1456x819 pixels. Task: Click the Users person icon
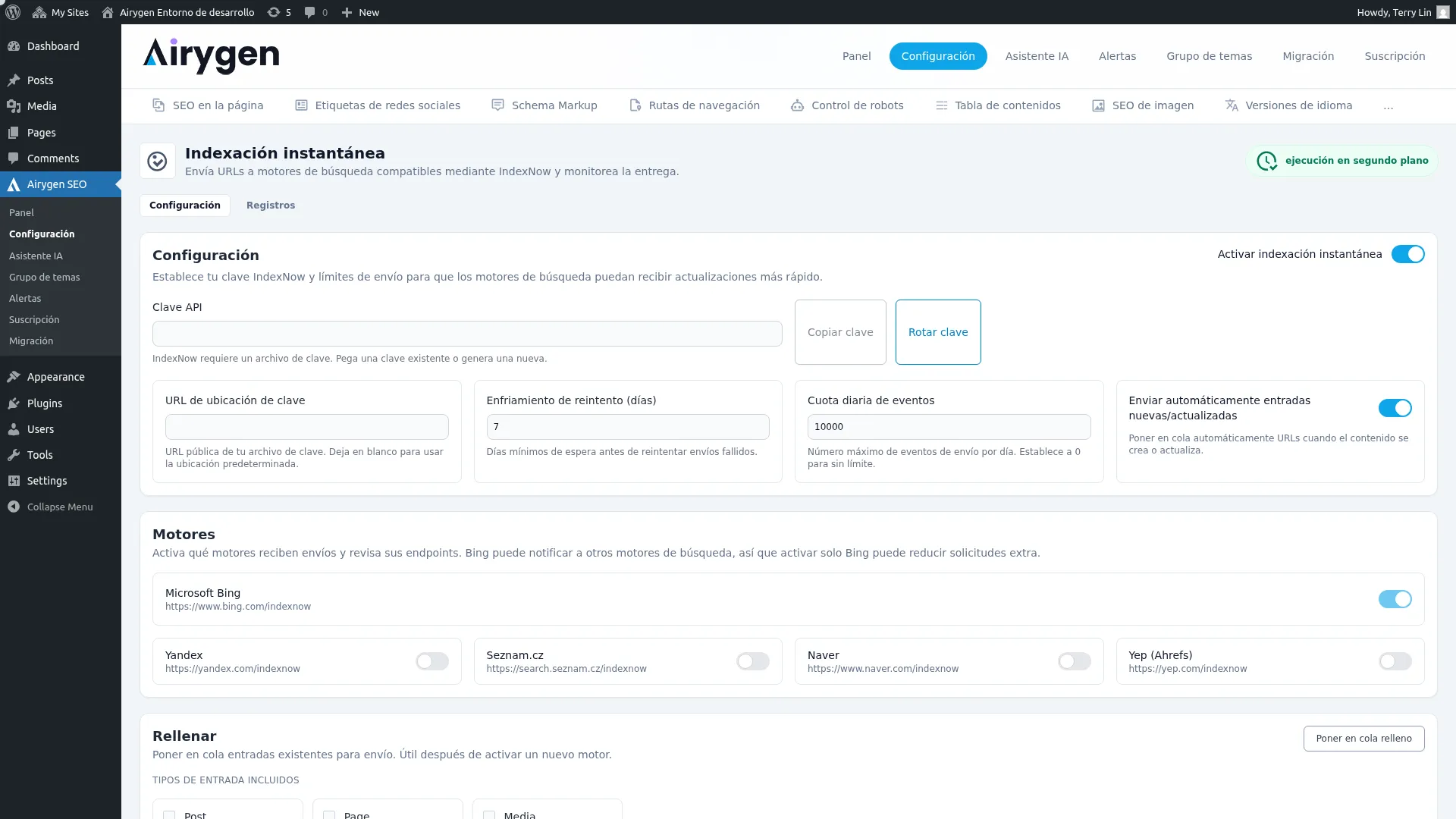point(14,429)
